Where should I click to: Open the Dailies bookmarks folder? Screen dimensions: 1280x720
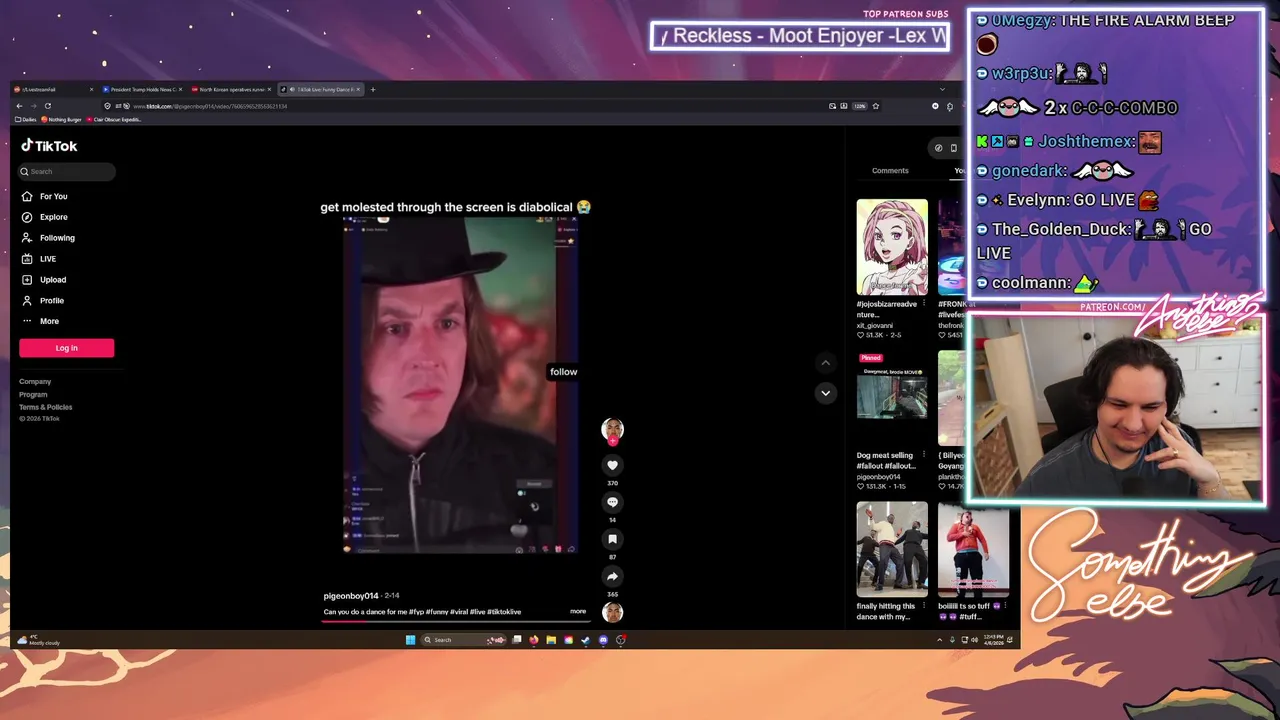27,119
